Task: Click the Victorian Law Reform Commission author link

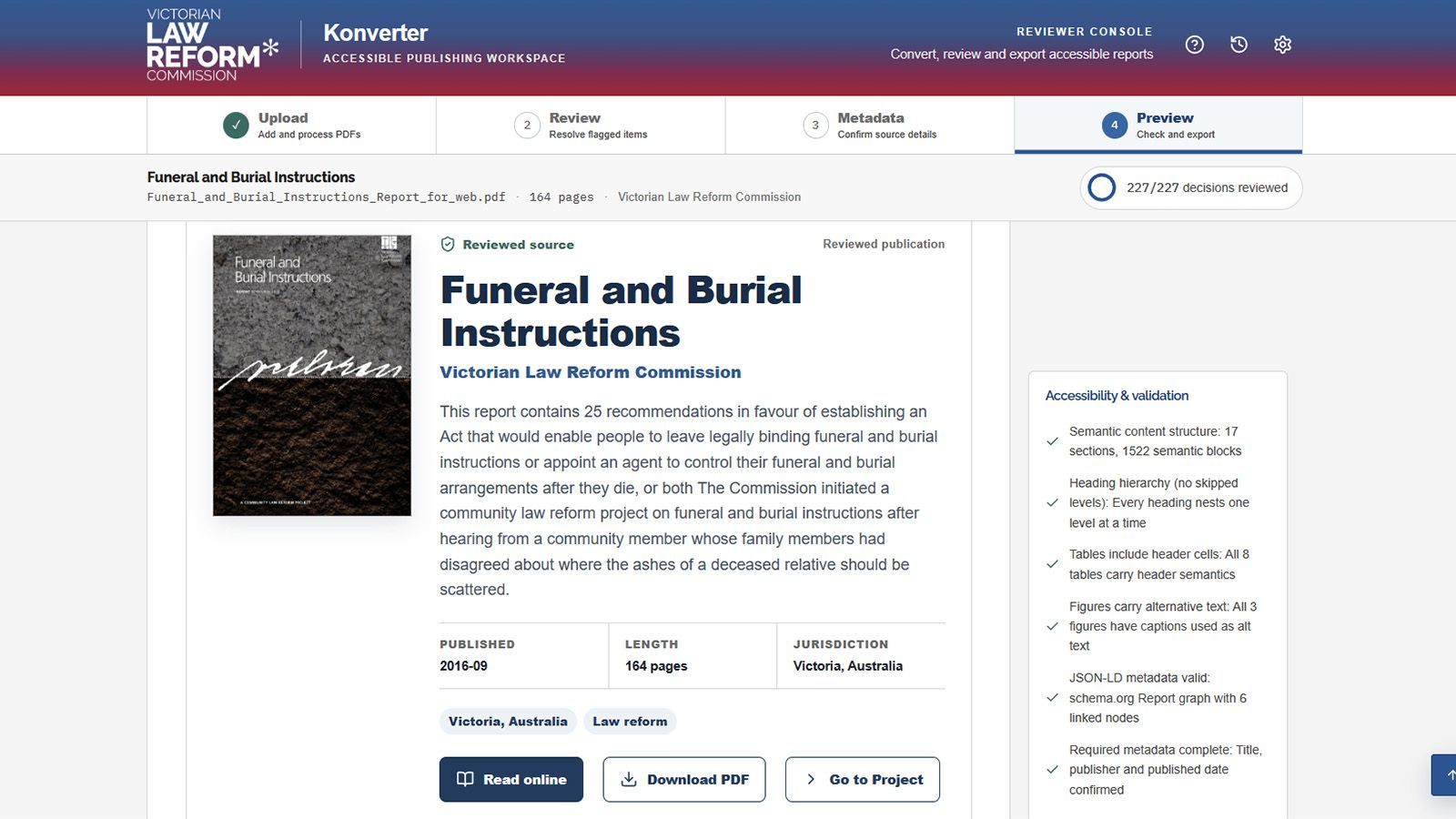Action: pyautogui.click(x=591, y=372)
